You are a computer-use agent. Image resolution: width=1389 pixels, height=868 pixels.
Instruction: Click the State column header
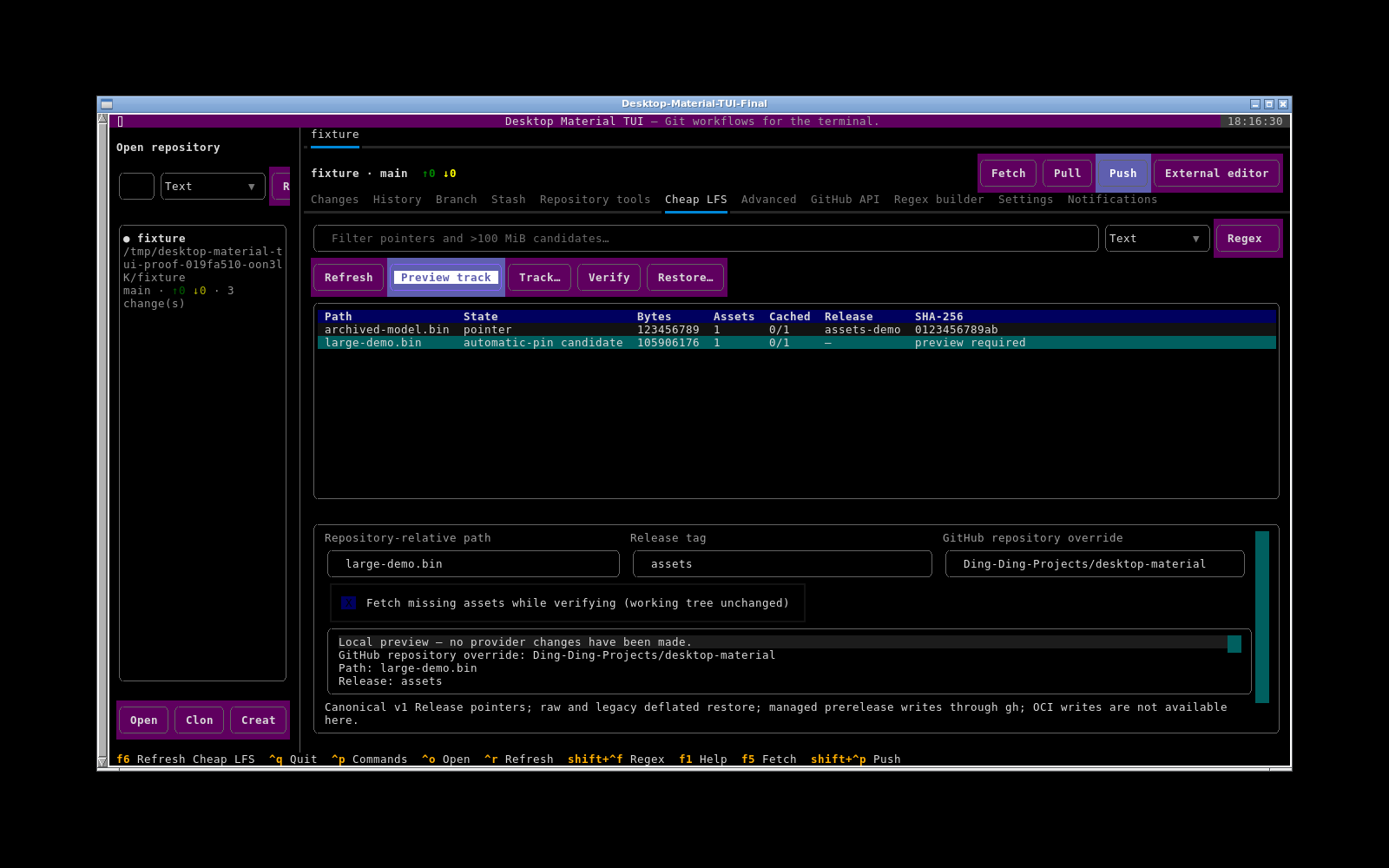480,317
